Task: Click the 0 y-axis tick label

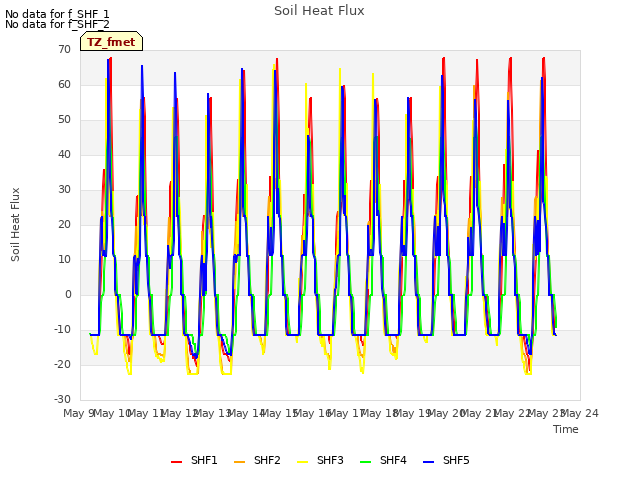Action: pyautogui.click(x=68, y=295)
